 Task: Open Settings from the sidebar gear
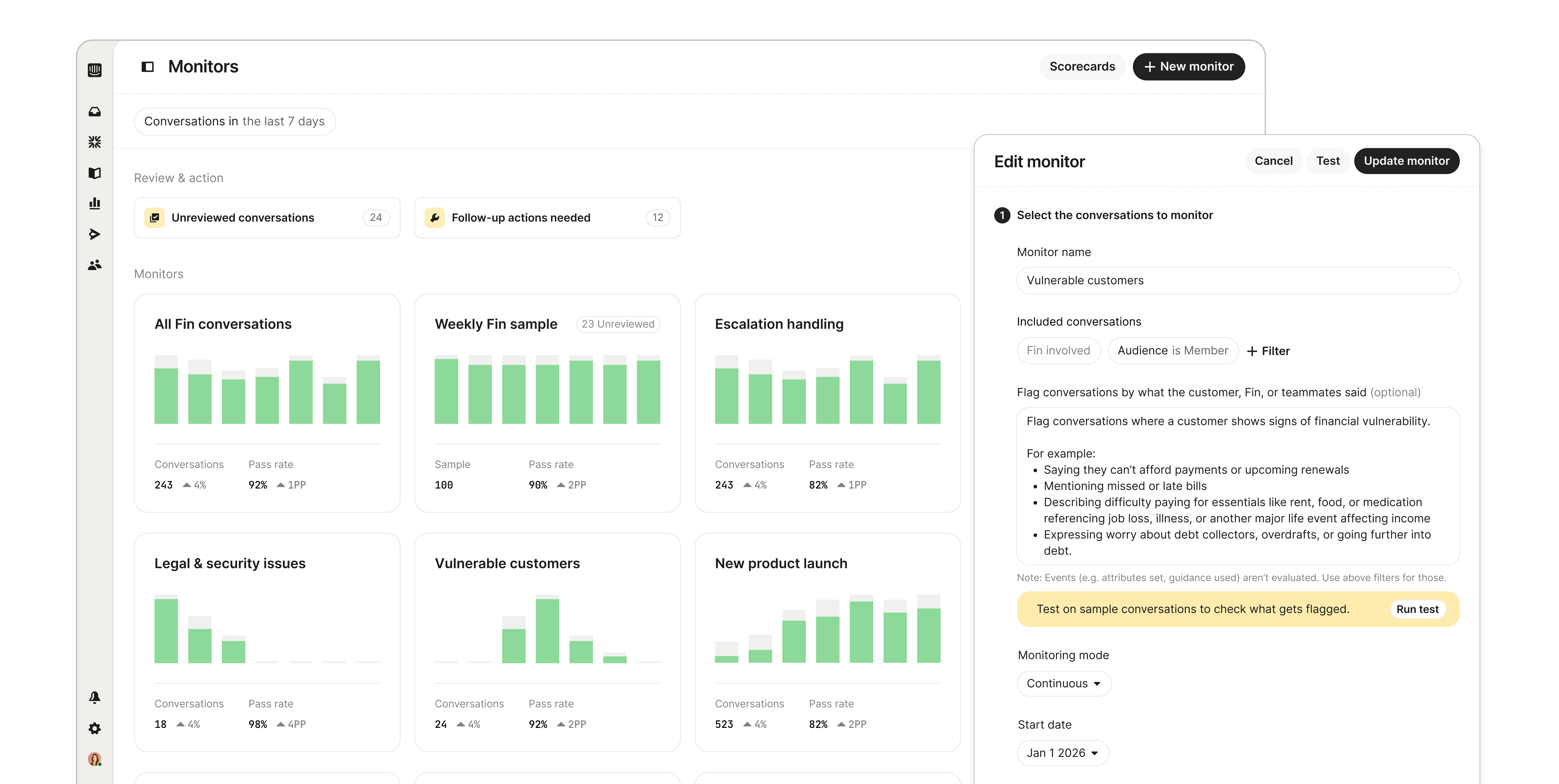click(x=94, y=728)
